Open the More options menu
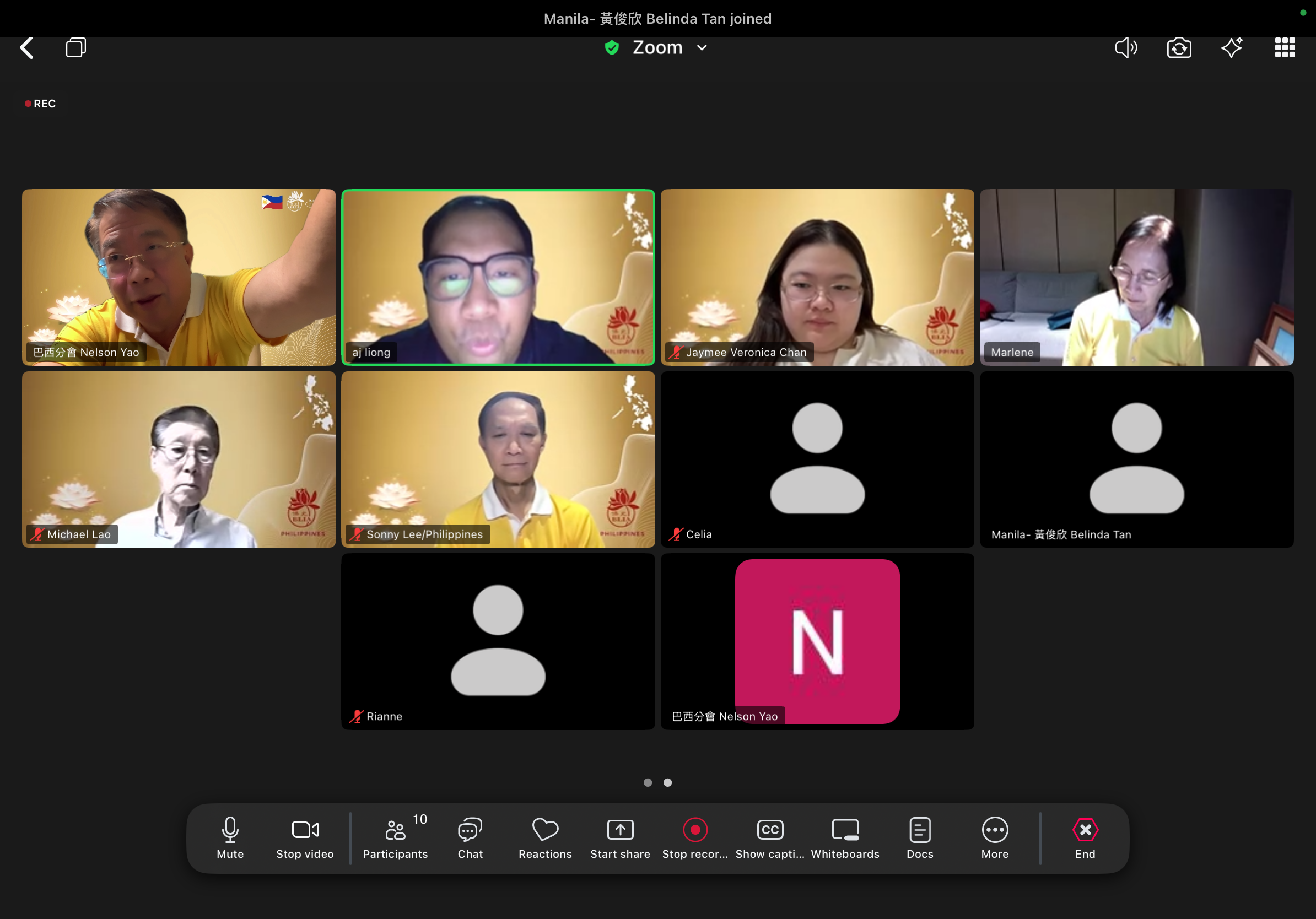The height and width of the screenshot is (919, 1316). [995, 837]
